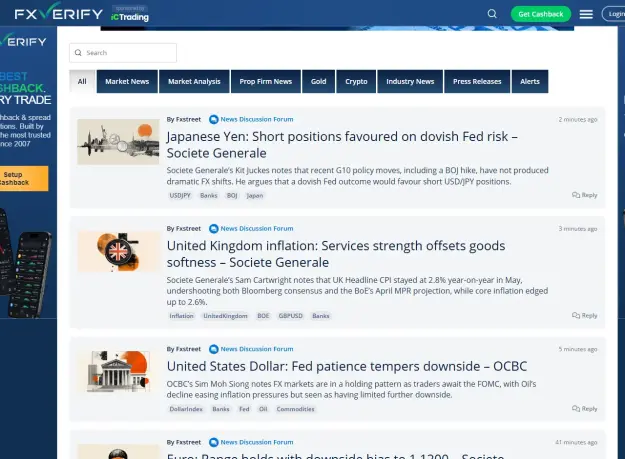Click the GBPUSD tag

291,316
